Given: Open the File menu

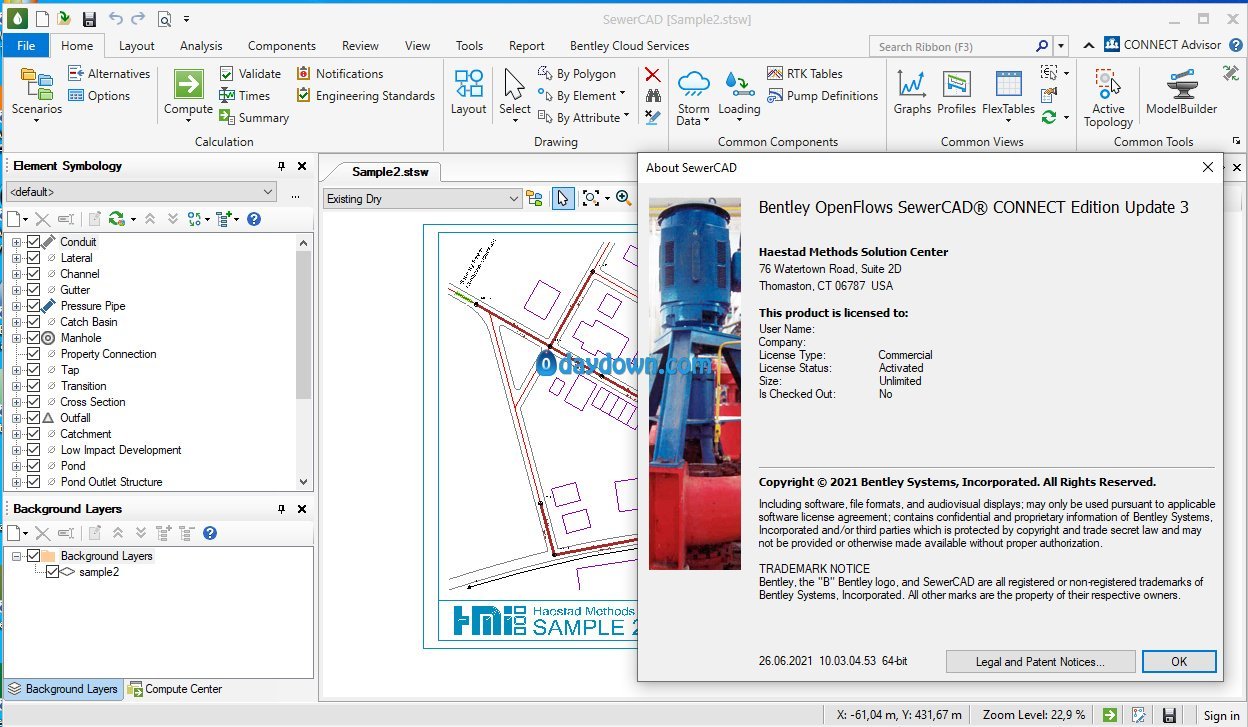Looking at the screenshot, I should pyautogui.click(x=26, y=45).
